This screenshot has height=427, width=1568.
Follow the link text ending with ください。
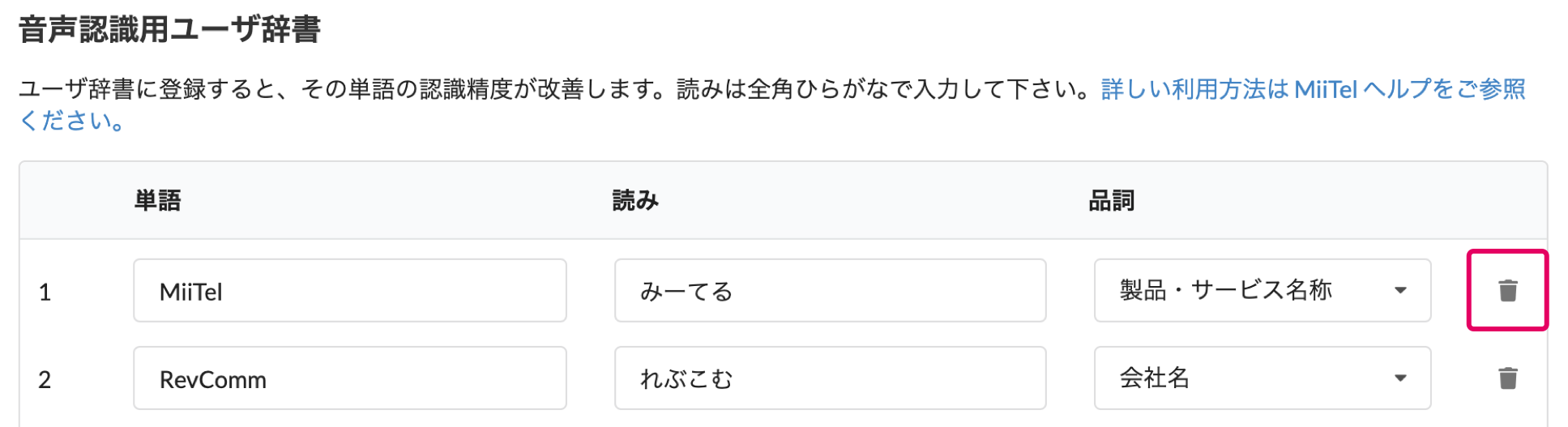pos(73,121)
